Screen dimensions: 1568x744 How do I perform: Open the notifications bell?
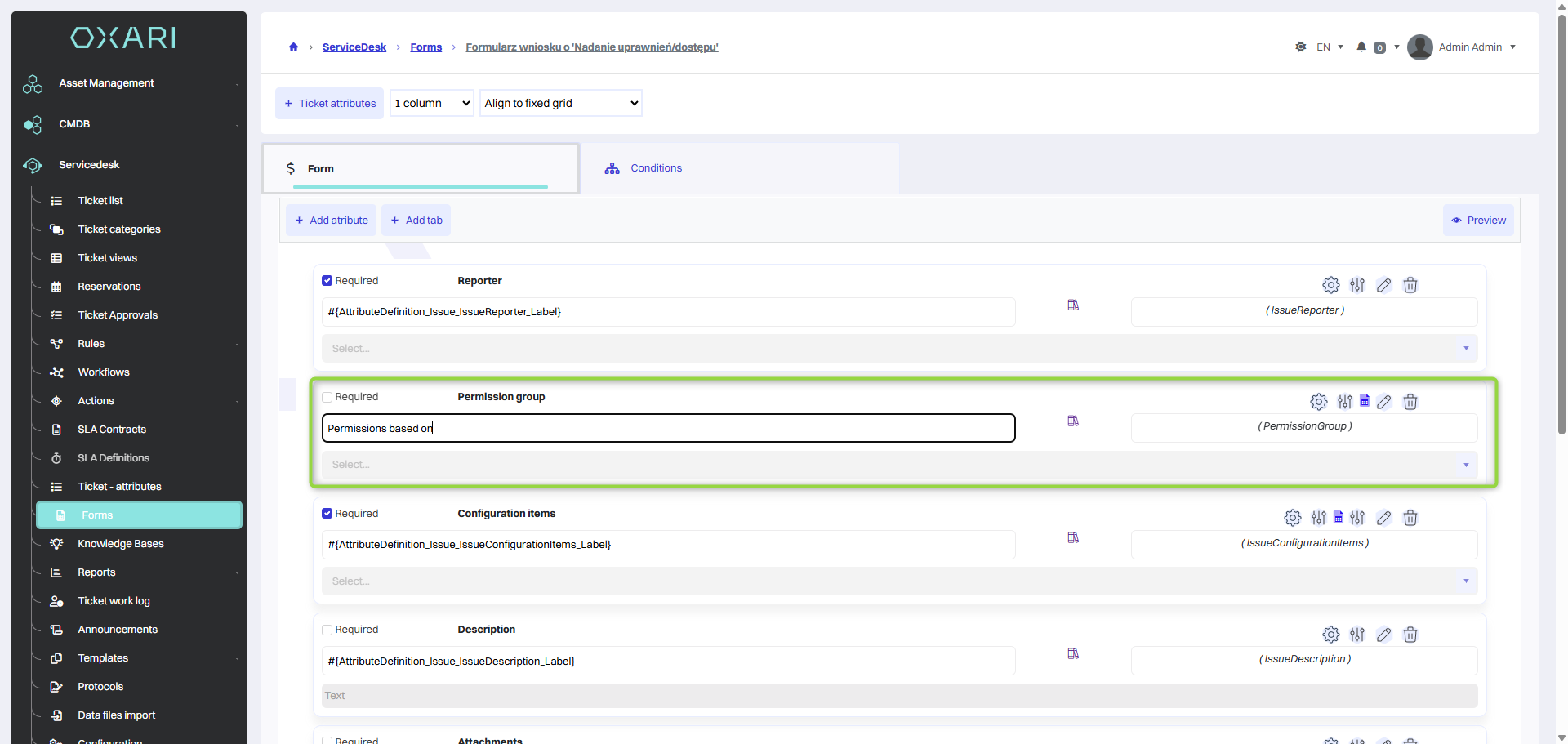1361,47
